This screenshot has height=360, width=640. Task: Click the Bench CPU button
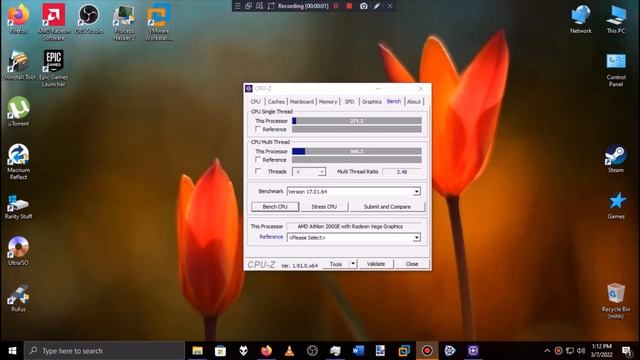tap(275, 207)
